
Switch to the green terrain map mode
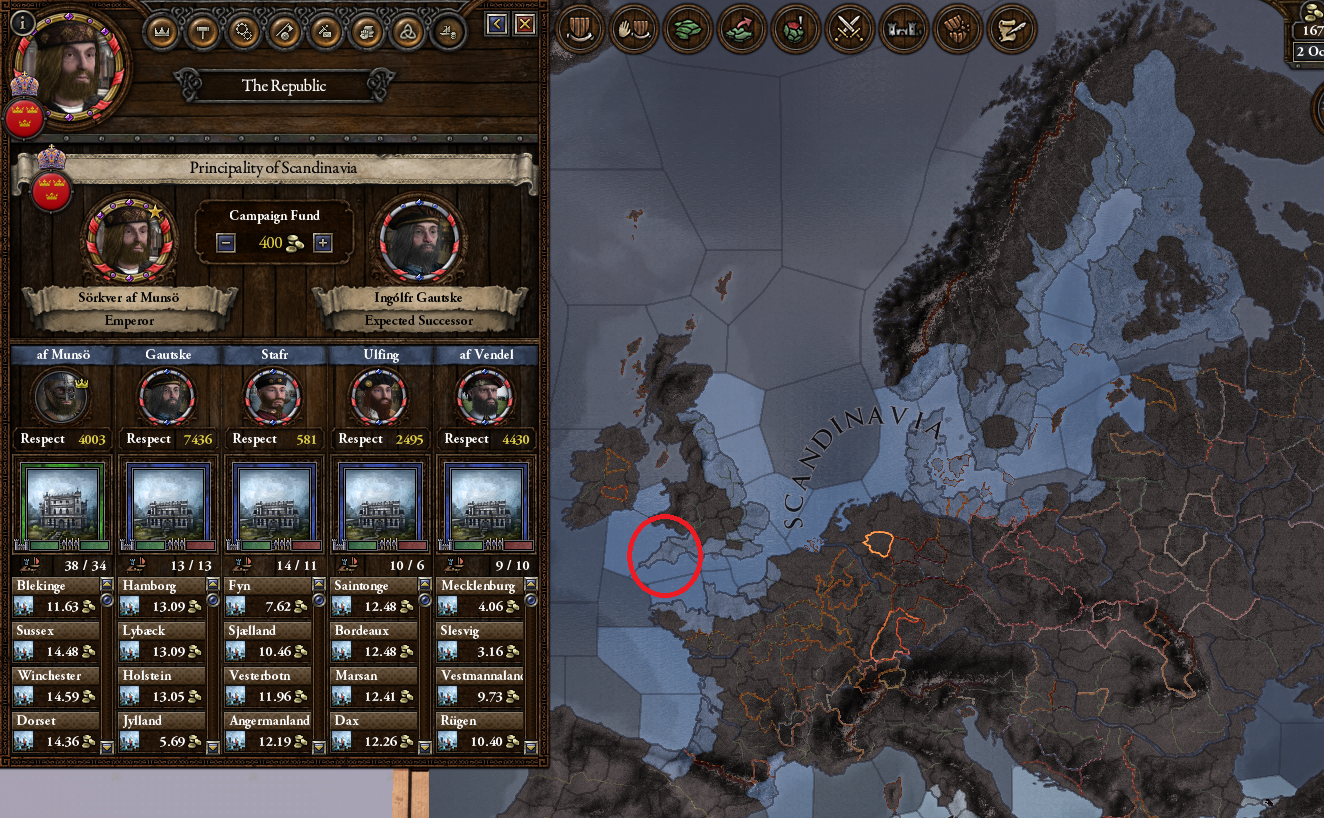(x=688, y=30)
